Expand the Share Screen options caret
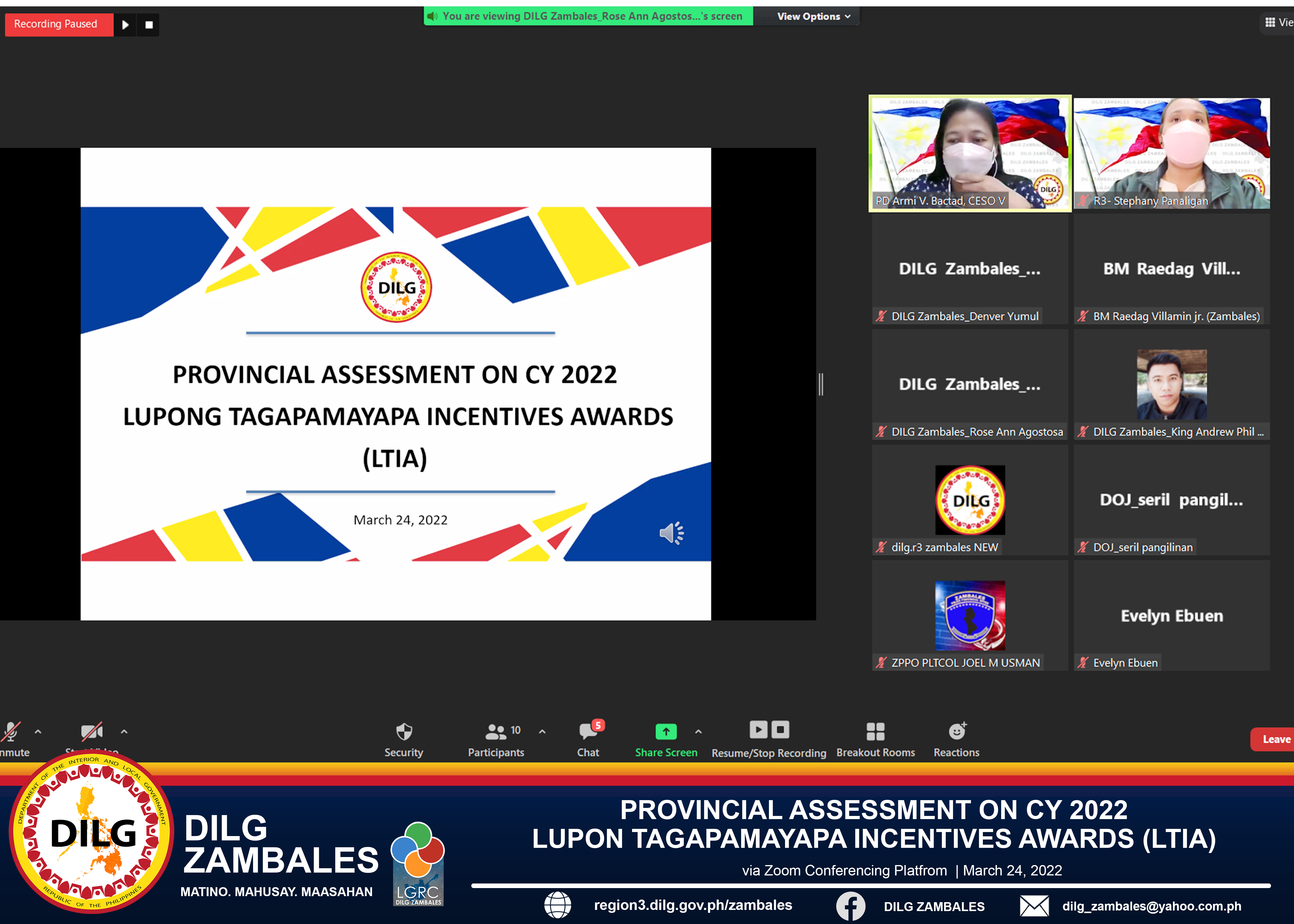The image size is (1294, 924). coord(698,732)
